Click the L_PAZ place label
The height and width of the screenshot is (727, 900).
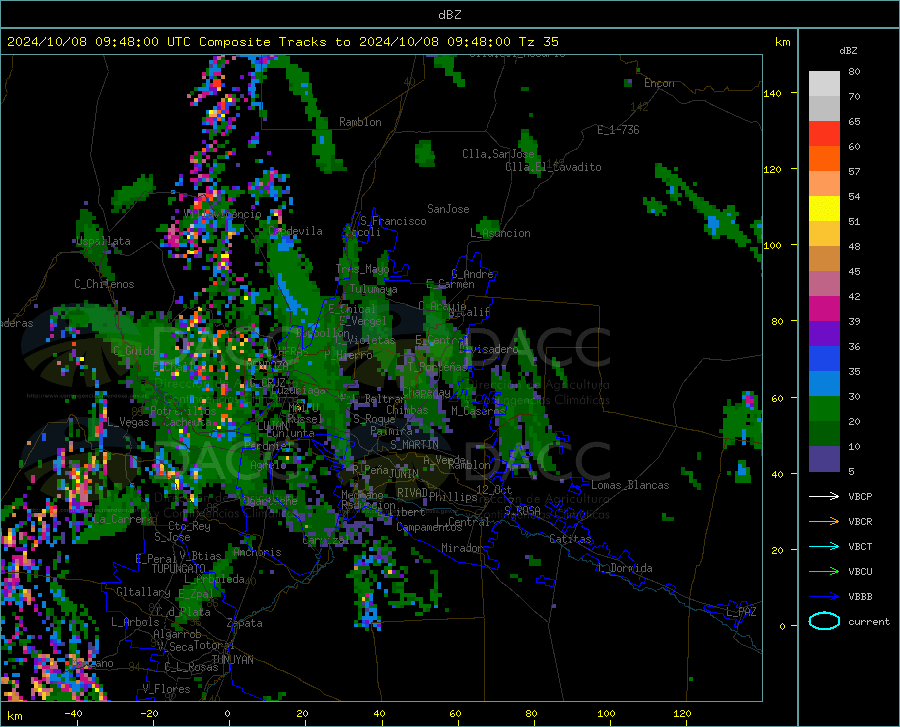[x=740, y=612]
